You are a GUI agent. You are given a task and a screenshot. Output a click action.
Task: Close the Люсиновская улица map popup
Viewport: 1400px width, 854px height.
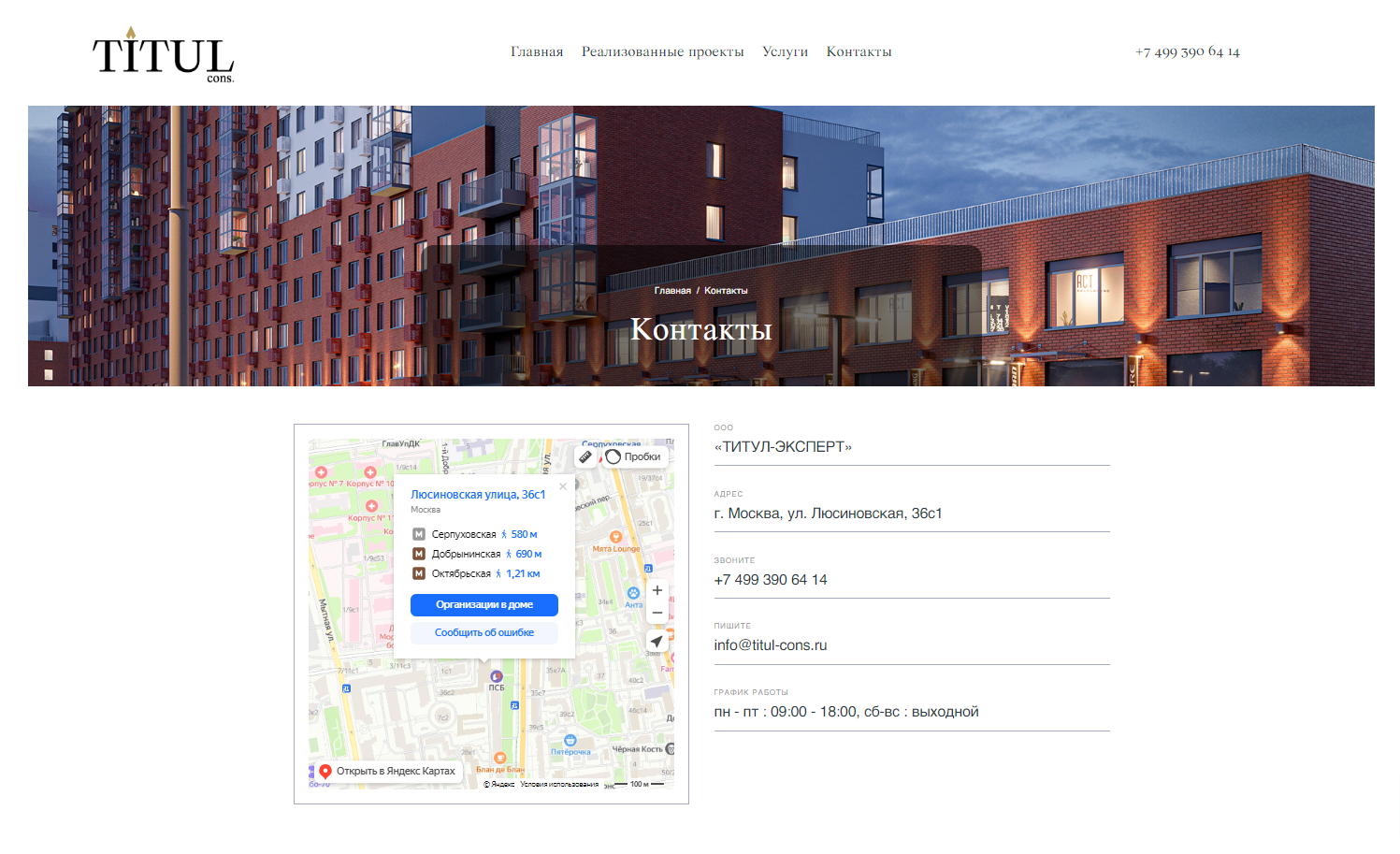coord(563,486)
